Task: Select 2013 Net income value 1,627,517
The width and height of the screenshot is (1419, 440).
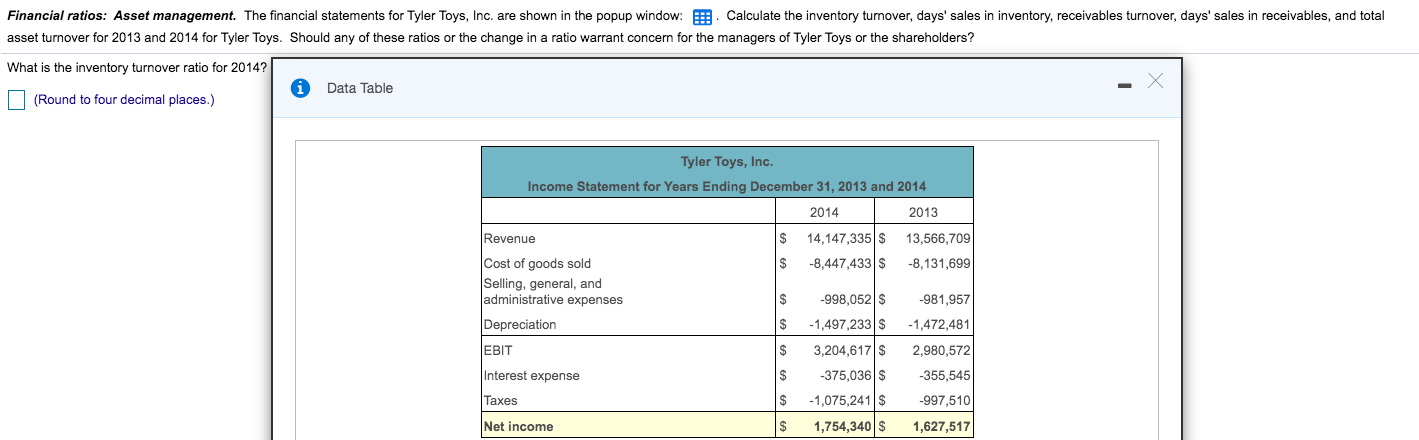Action: click(x=942, y=427)
